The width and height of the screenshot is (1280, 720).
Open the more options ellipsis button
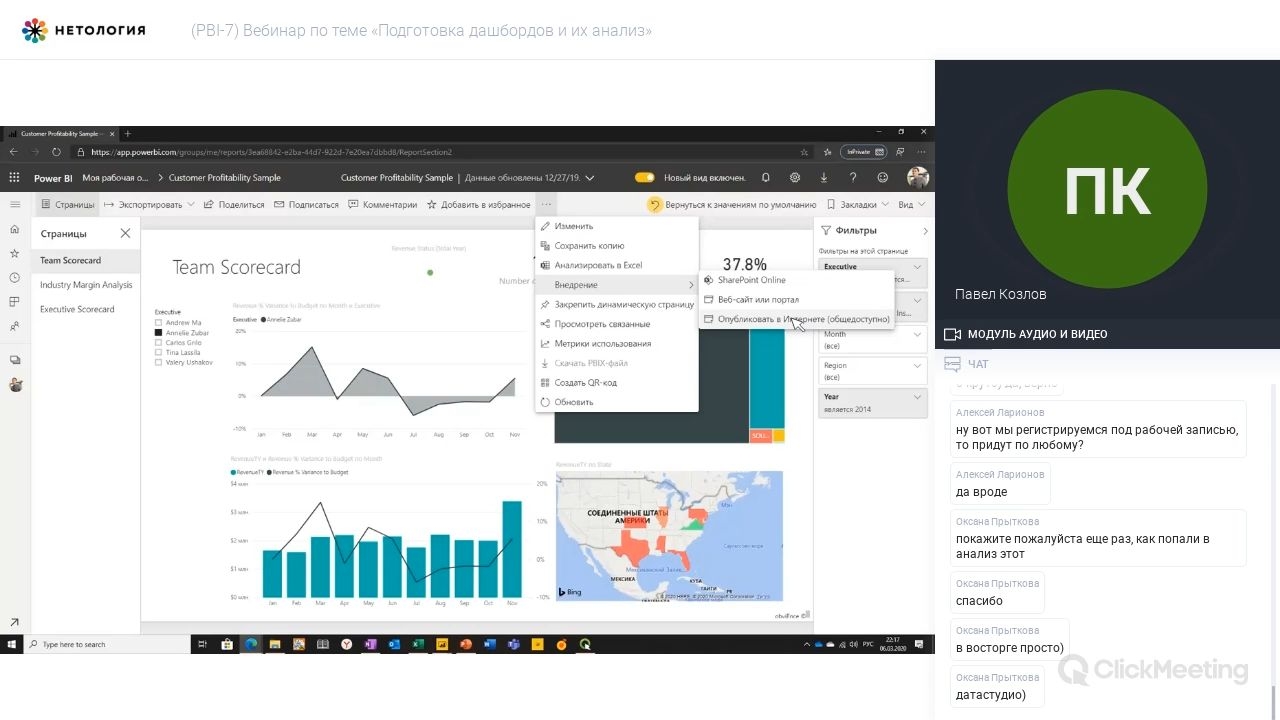click(546, 204)
